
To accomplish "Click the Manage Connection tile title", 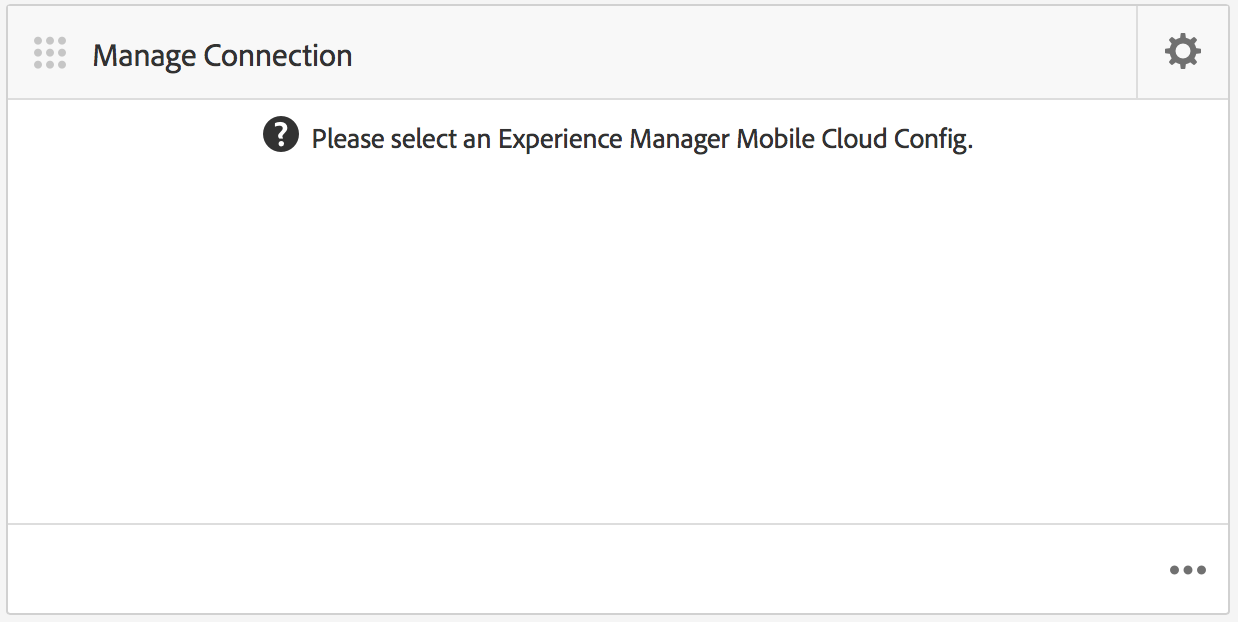I will tap(222, 55).
